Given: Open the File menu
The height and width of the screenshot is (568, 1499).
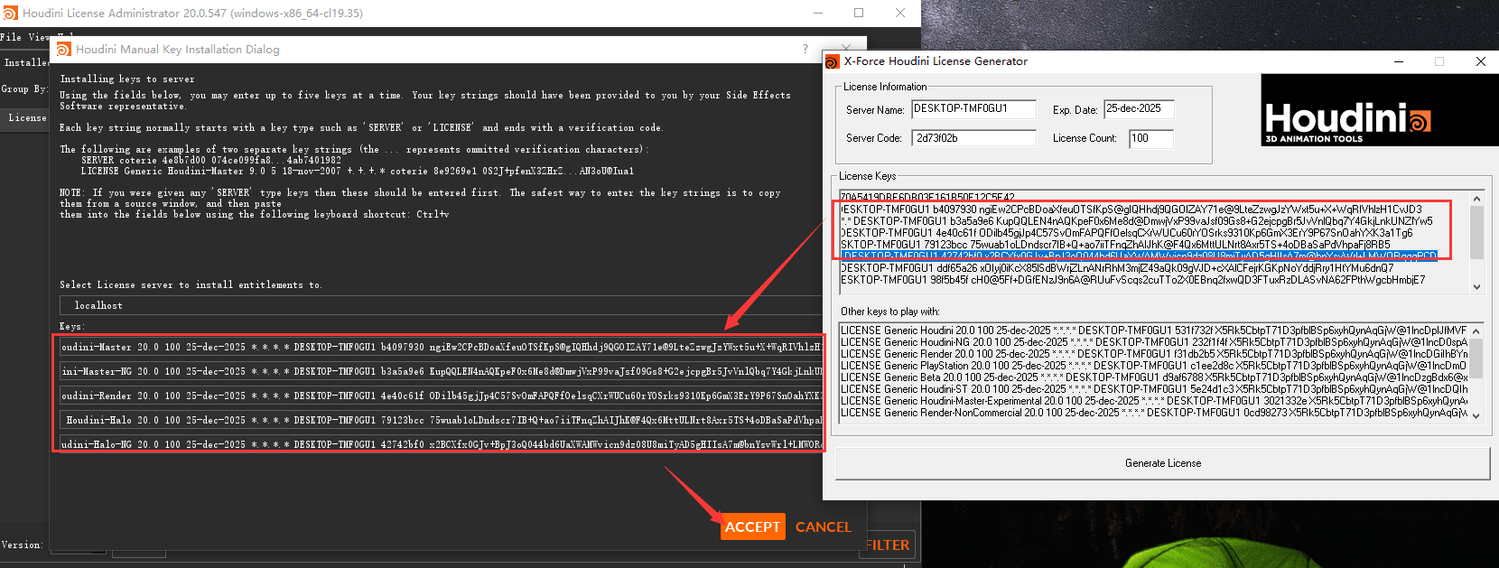Looking at the screenshot, I should coord(11,37).
